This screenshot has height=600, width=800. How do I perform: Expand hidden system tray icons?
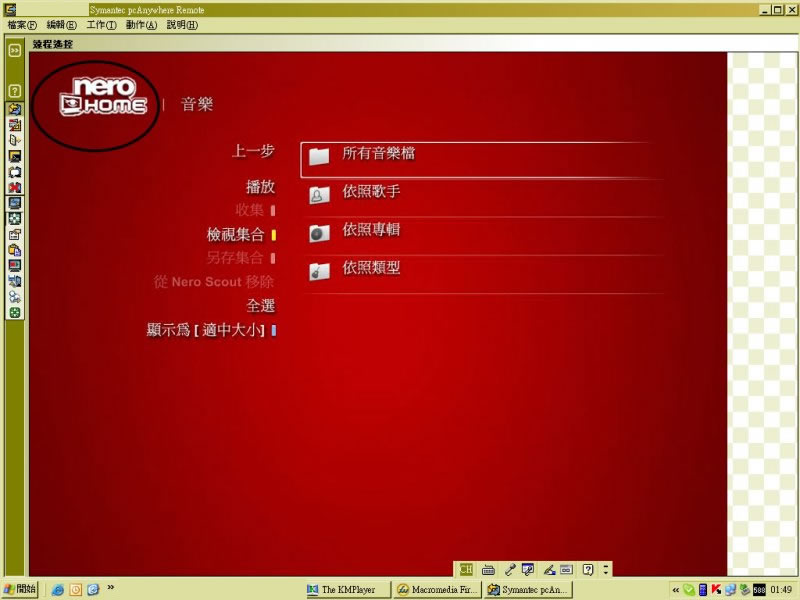[676, 590]
